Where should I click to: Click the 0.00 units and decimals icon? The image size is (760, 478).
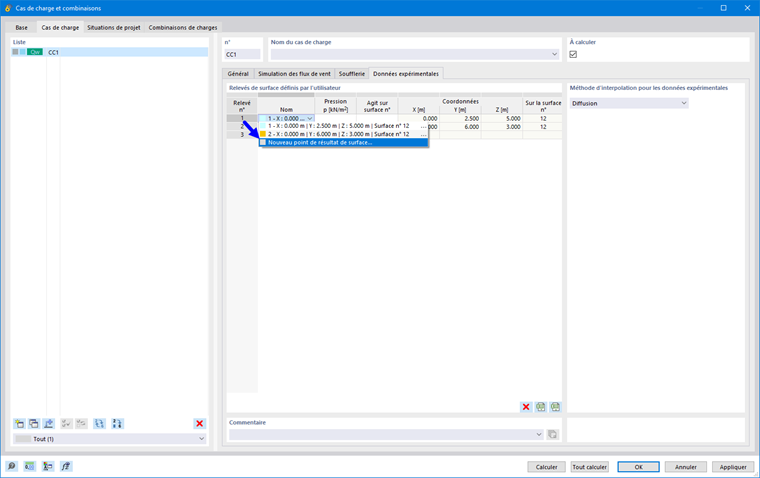point(30,466)
